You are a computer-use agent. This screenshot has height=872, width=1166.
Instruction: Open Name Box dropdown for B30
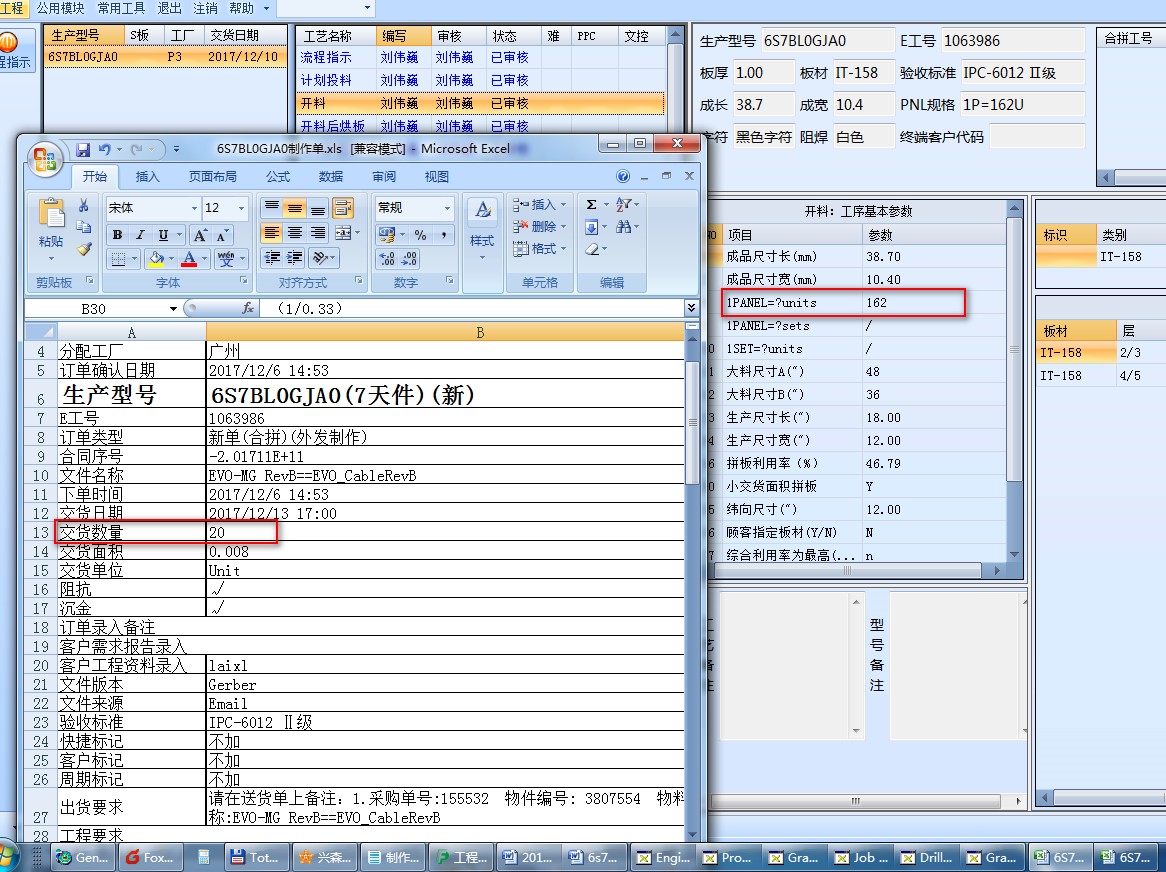[173, 309]
